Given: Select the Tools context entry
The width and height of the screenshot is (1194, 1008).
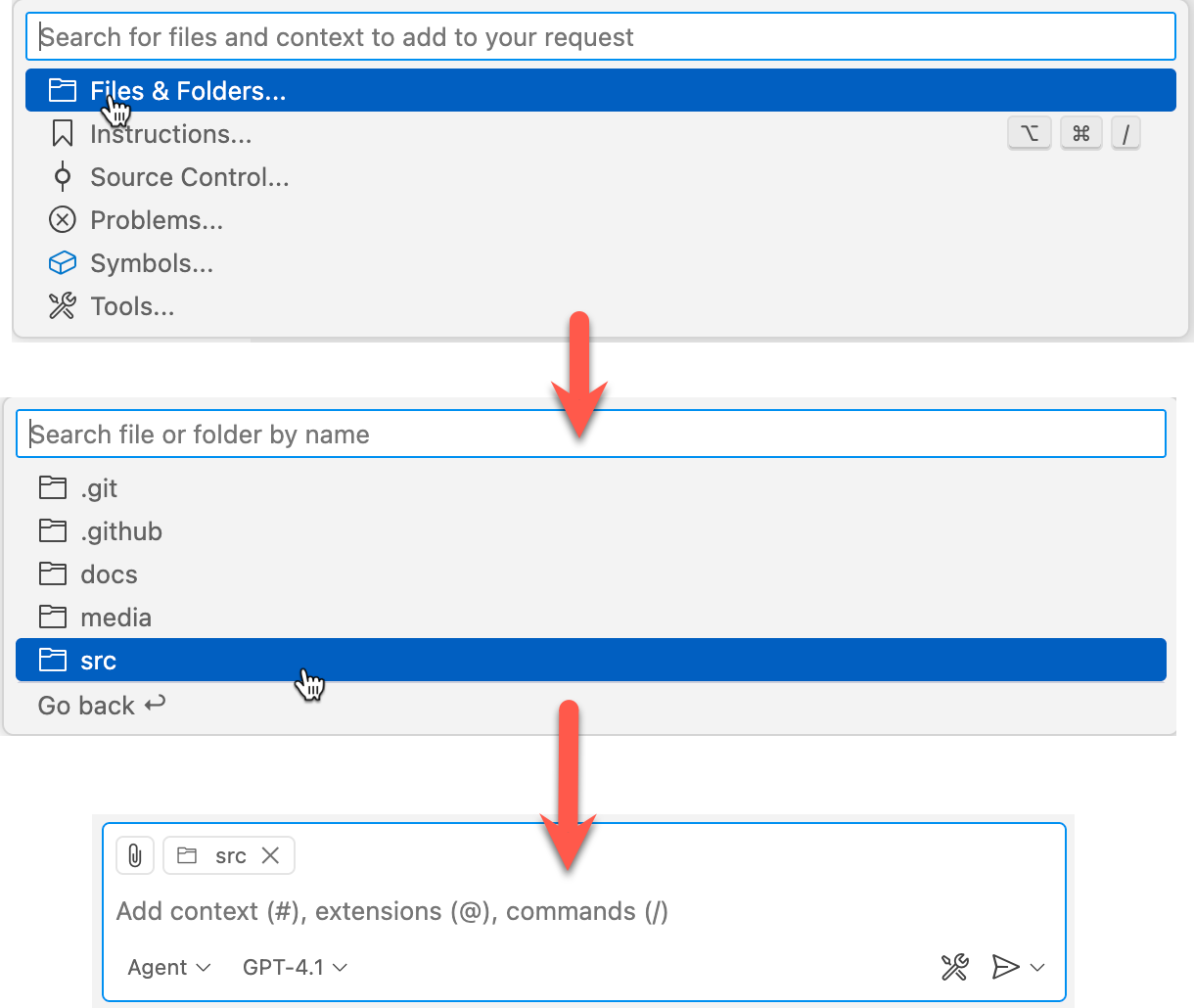Looking at the screenshot, I should coord(132,306).
